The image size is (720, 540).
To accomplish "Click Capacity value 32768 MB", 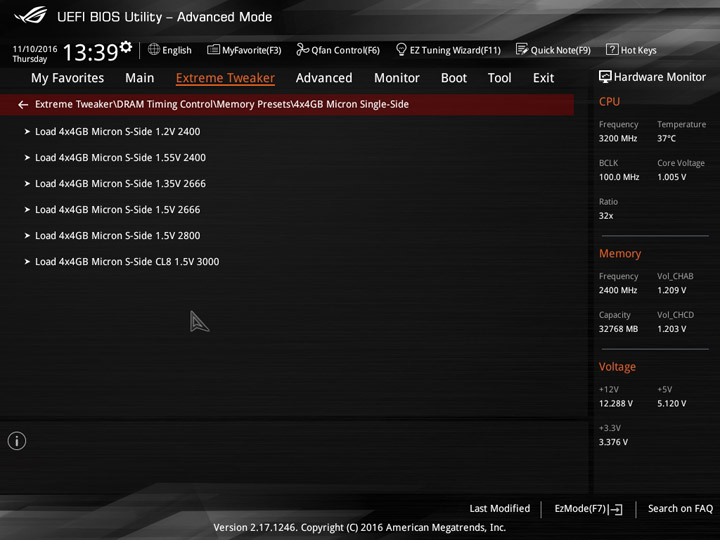I will pos(618,329).
